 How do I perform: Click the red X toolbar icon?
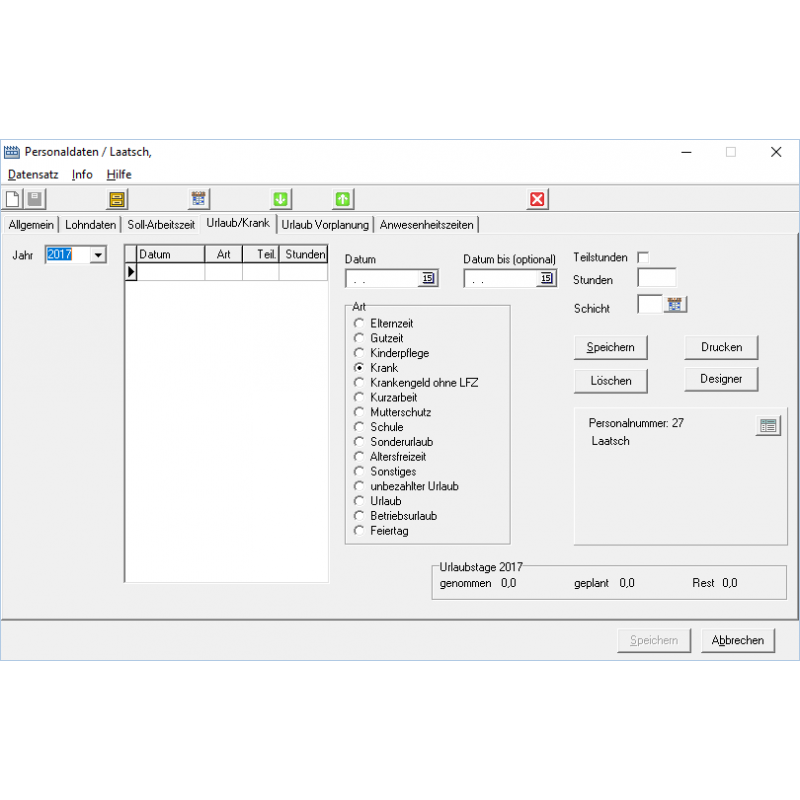coord(538,199)
